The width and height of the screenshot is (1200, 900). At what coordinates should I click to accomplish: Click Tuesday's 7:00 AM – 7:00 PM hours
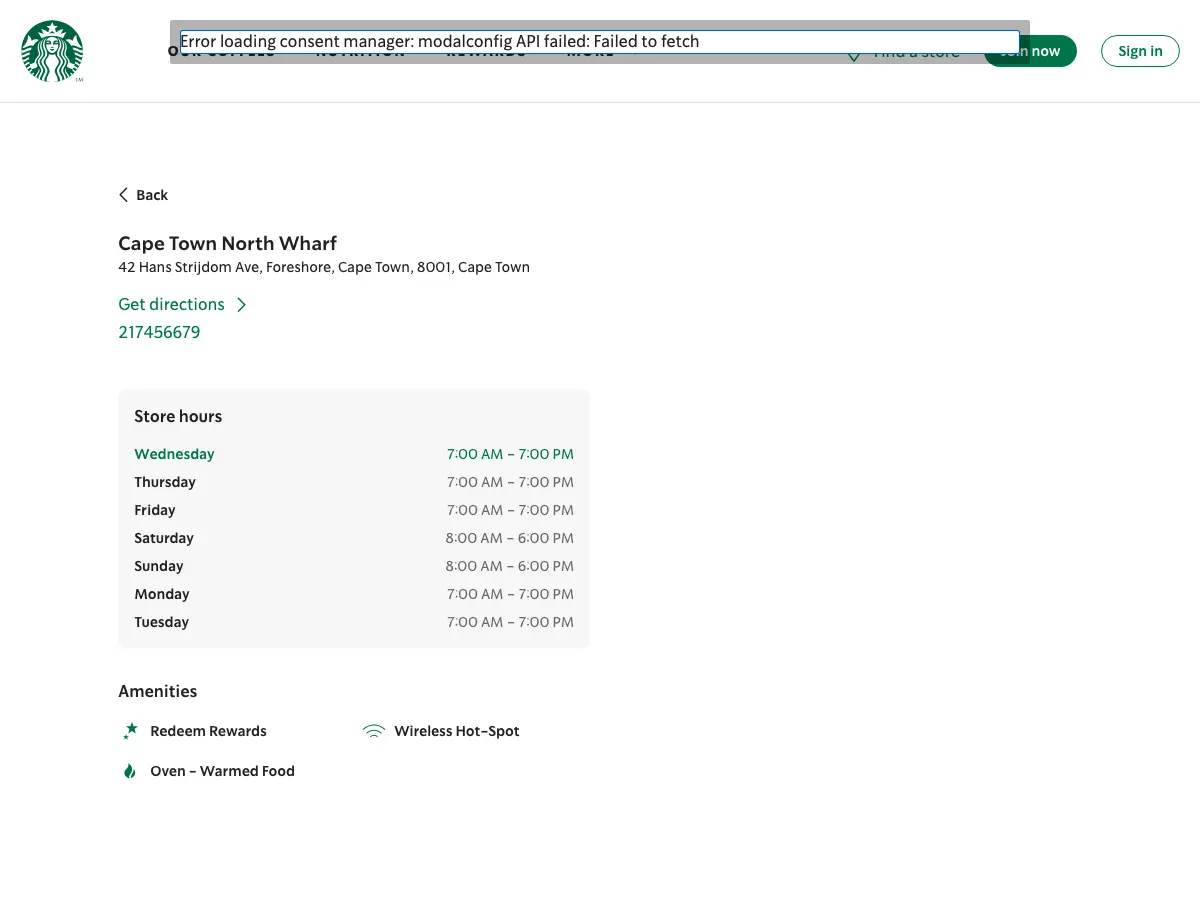pos(510,622)
